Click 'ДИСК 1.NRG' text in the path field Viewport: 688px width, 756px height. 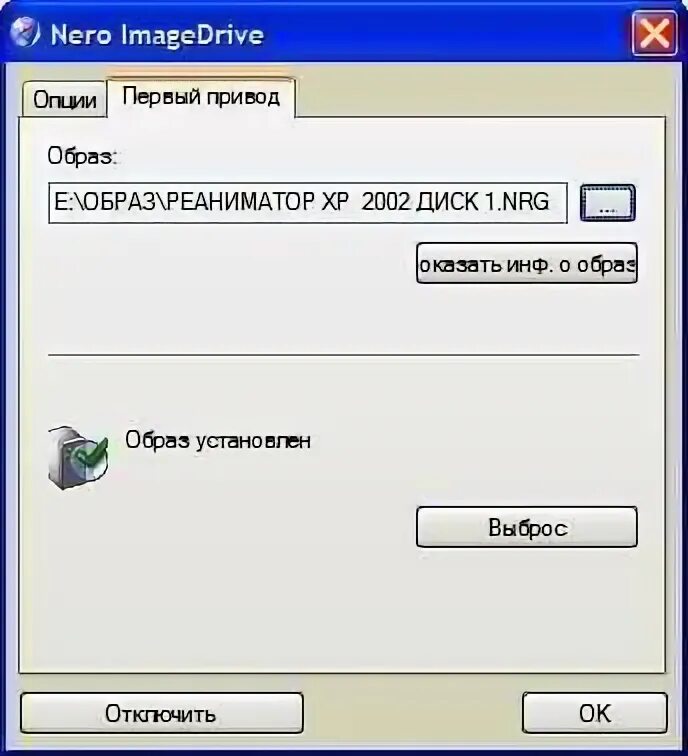coord(483,202)
